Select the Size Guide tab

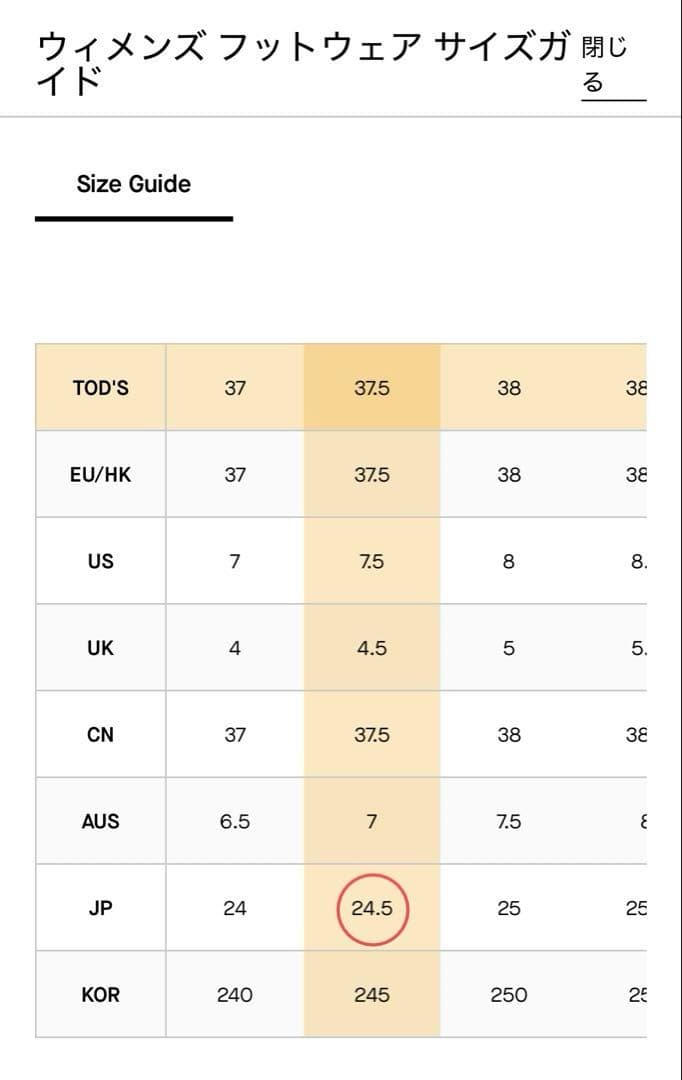click(x=133, y=184)
